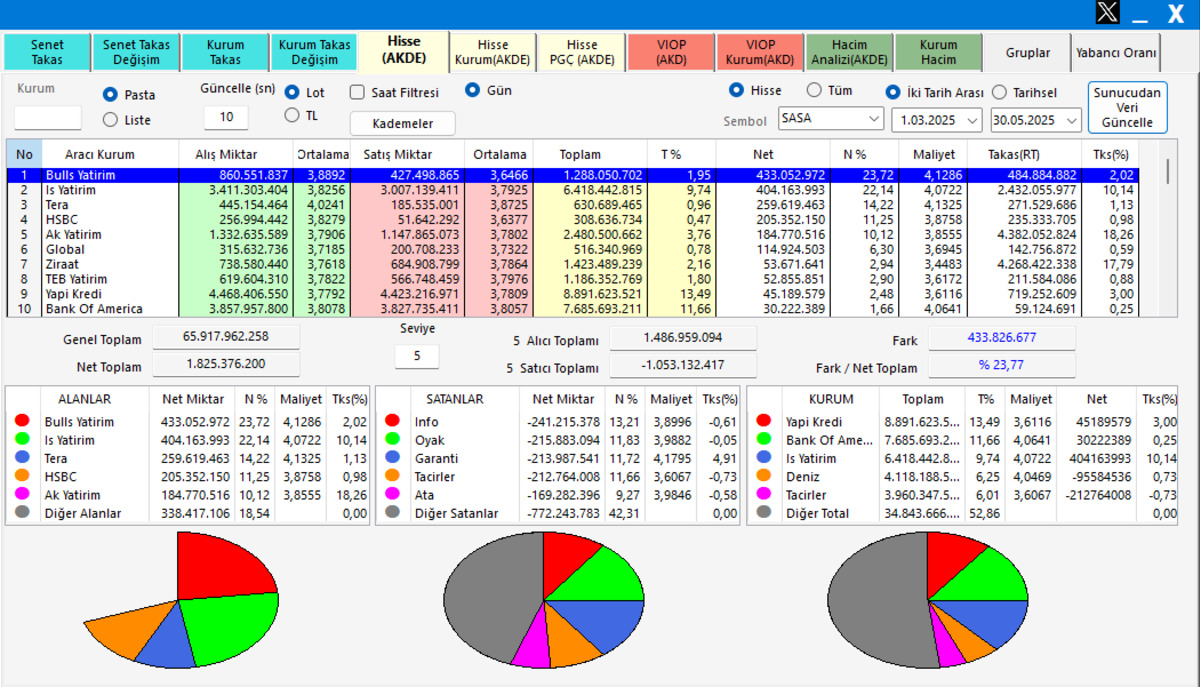The height and width of the screenshot is (687, 1200).
Task: Switch to VIOP (AKD) tab
Action: click(x=671, y=52)
